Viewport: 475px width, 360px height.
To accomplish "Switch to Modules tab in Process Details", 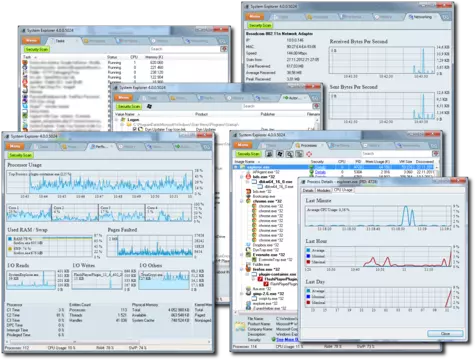I will [323, 190].
